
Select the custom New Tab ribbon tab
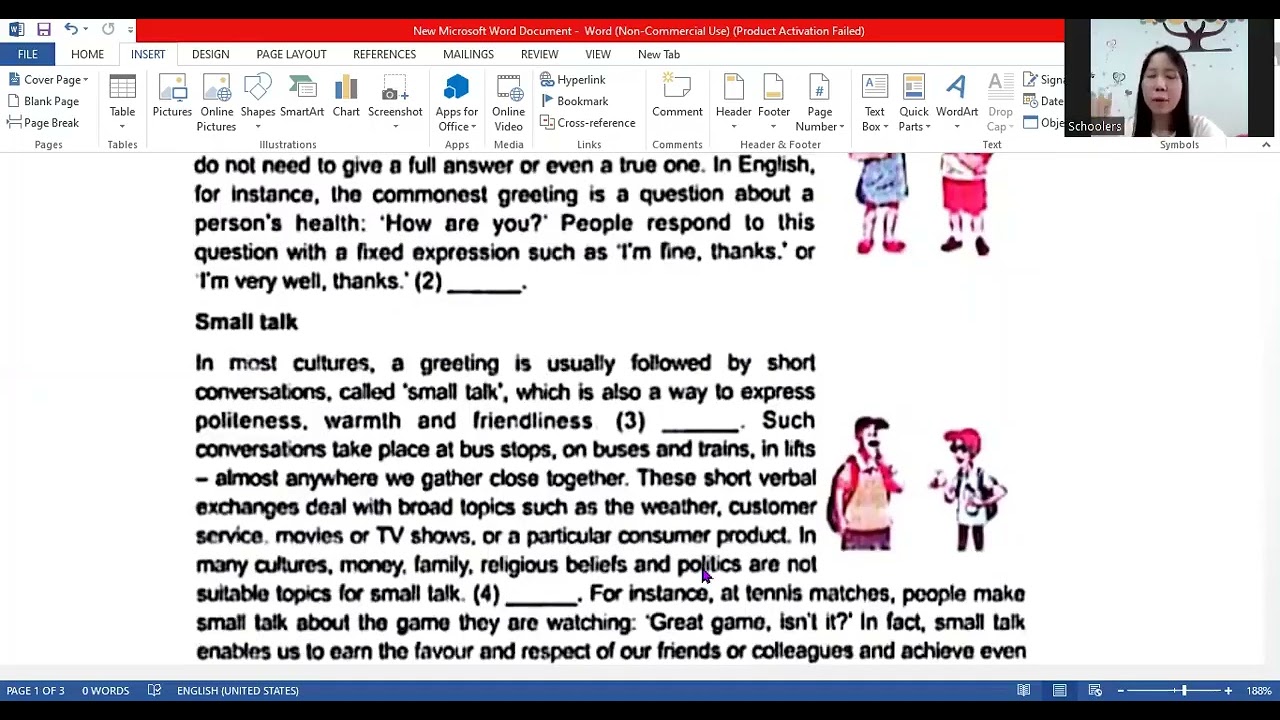(659, 54)
